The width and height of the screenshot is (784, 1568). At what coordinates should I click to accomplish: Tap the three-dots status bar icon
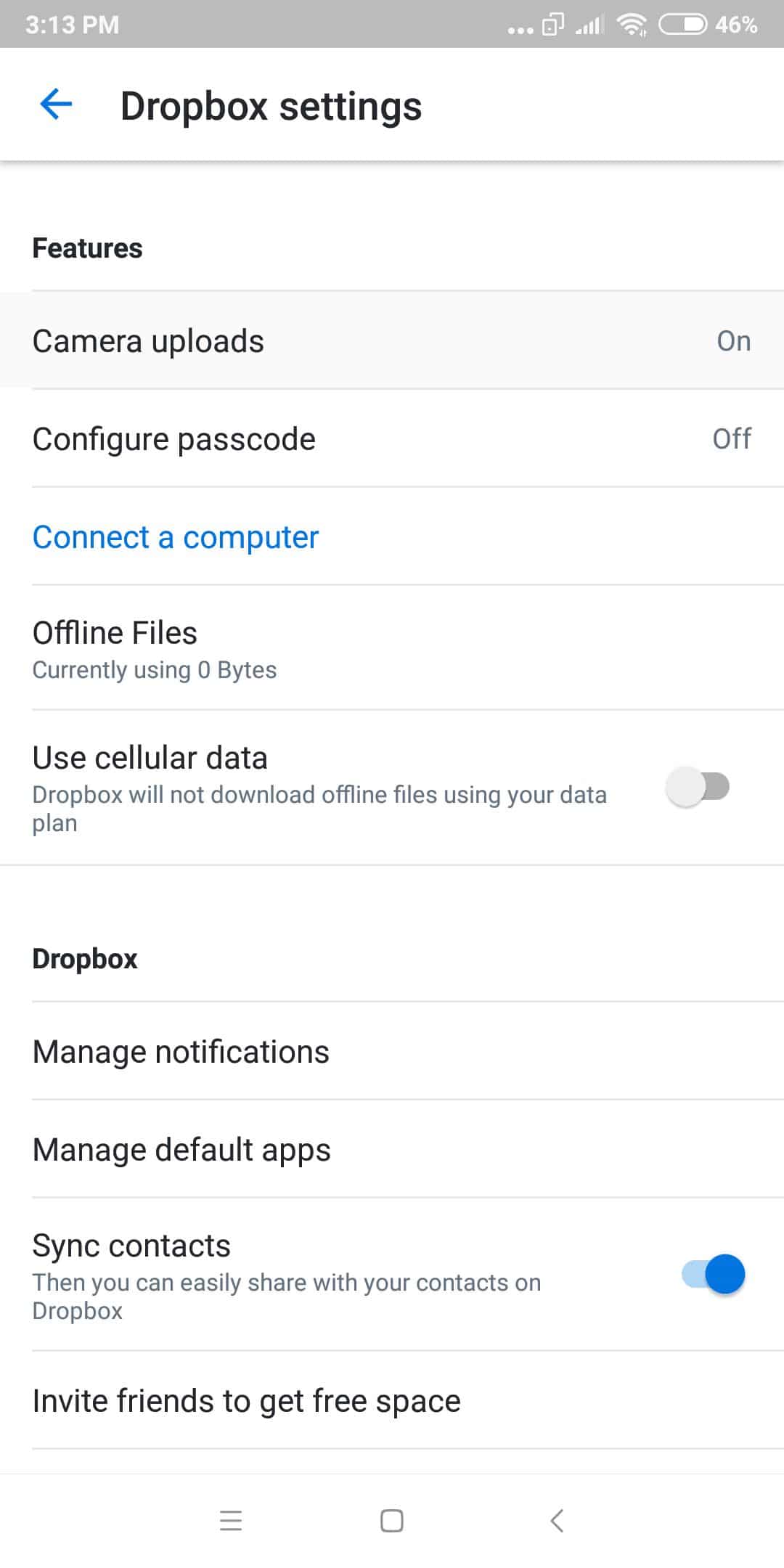click(x=520, y=30)
